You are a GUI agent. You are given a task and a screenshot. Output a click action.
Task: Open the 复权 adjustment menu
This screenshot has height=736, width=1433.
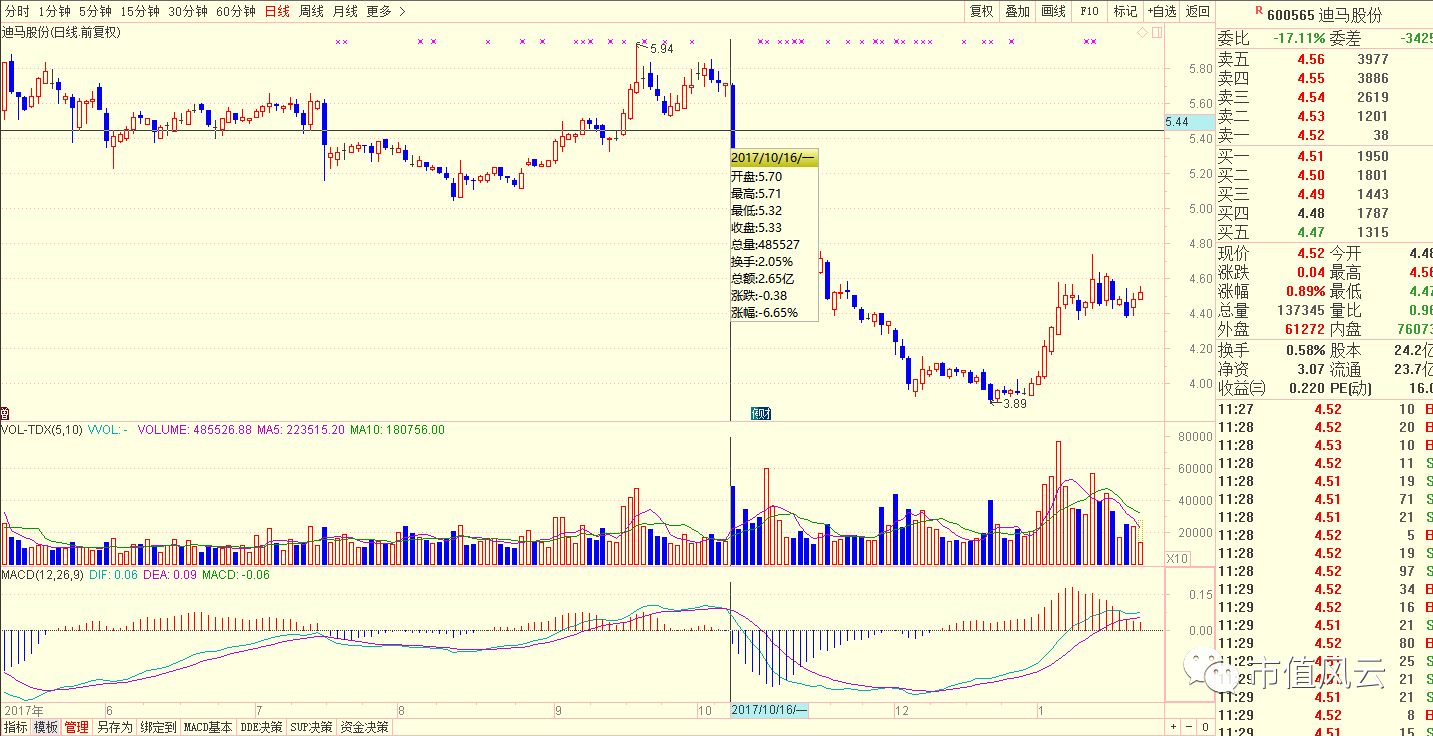click(982, 11)
